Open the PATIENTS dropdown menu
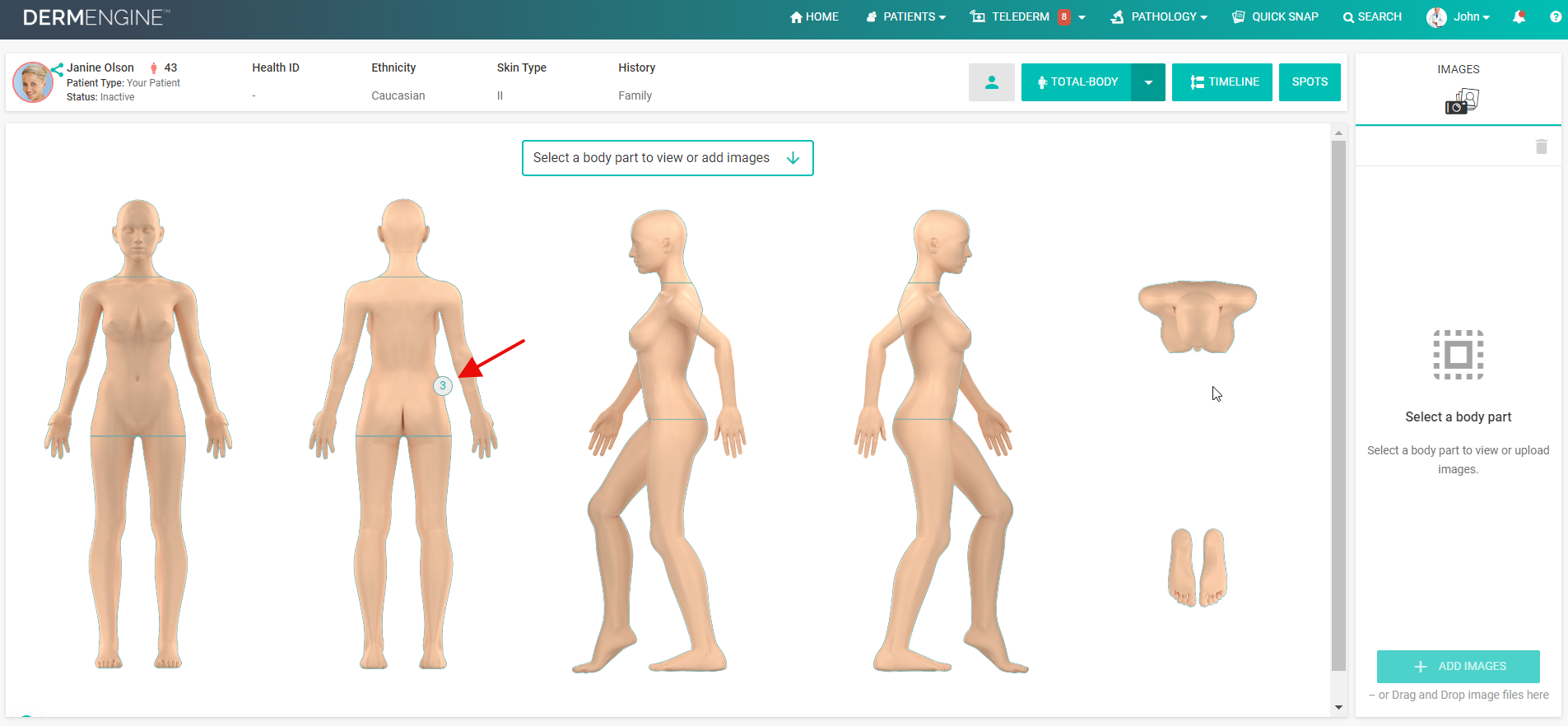The height and width of the screenshot is (726, 1568). [906, 16]
